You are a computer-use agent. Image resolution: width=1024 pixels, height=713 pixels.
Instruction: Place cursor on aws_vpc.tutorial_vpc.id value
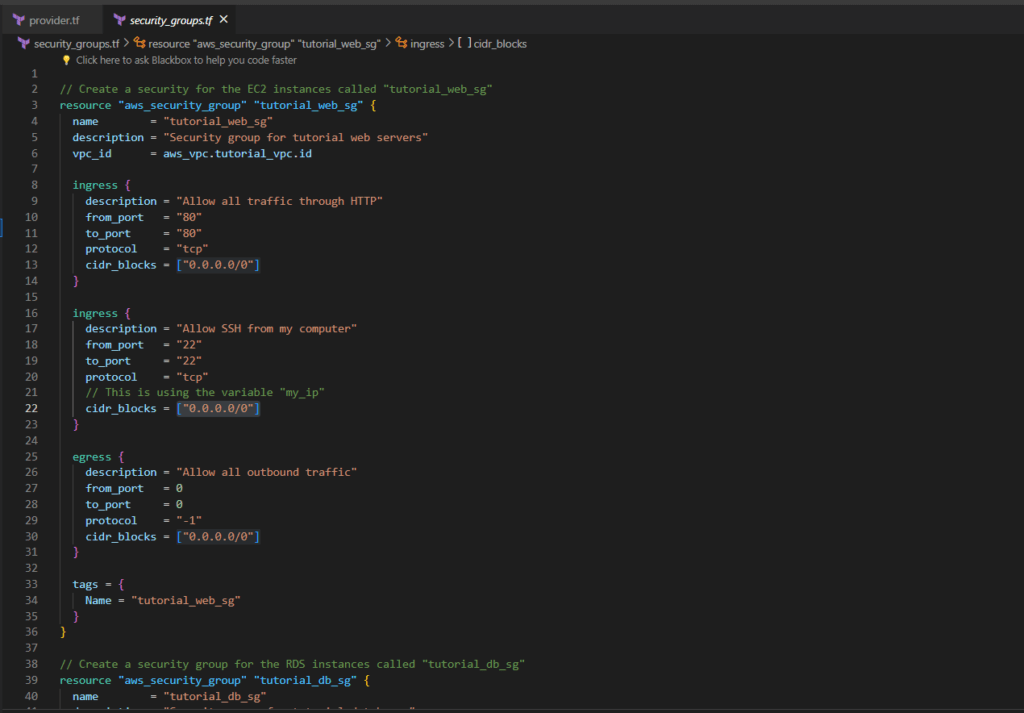click(239, 154)
